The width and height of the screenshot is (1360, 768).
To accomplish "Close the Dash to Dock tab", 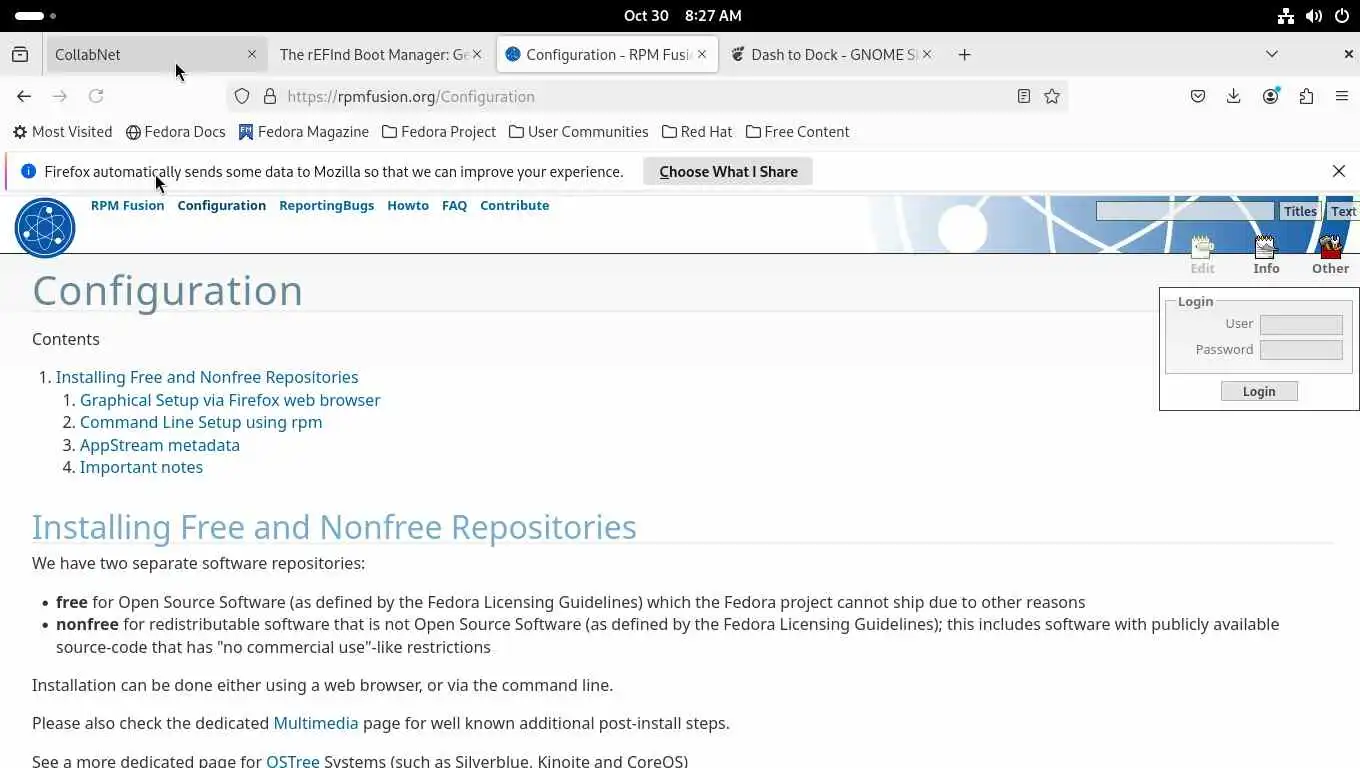I will click(x=927, y=55).
